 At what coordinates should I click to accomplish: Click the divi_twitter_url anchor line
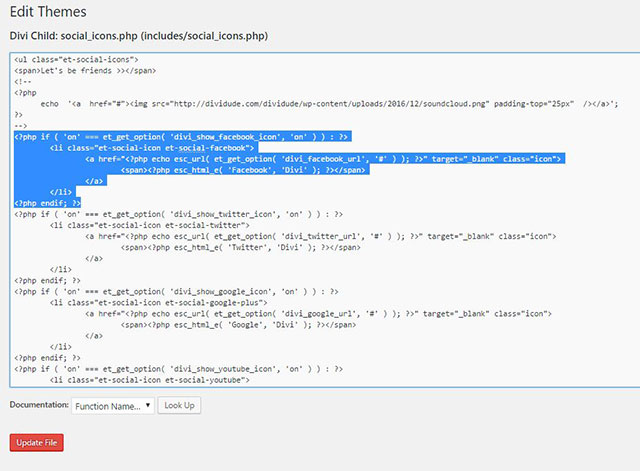tap(320, 236)
